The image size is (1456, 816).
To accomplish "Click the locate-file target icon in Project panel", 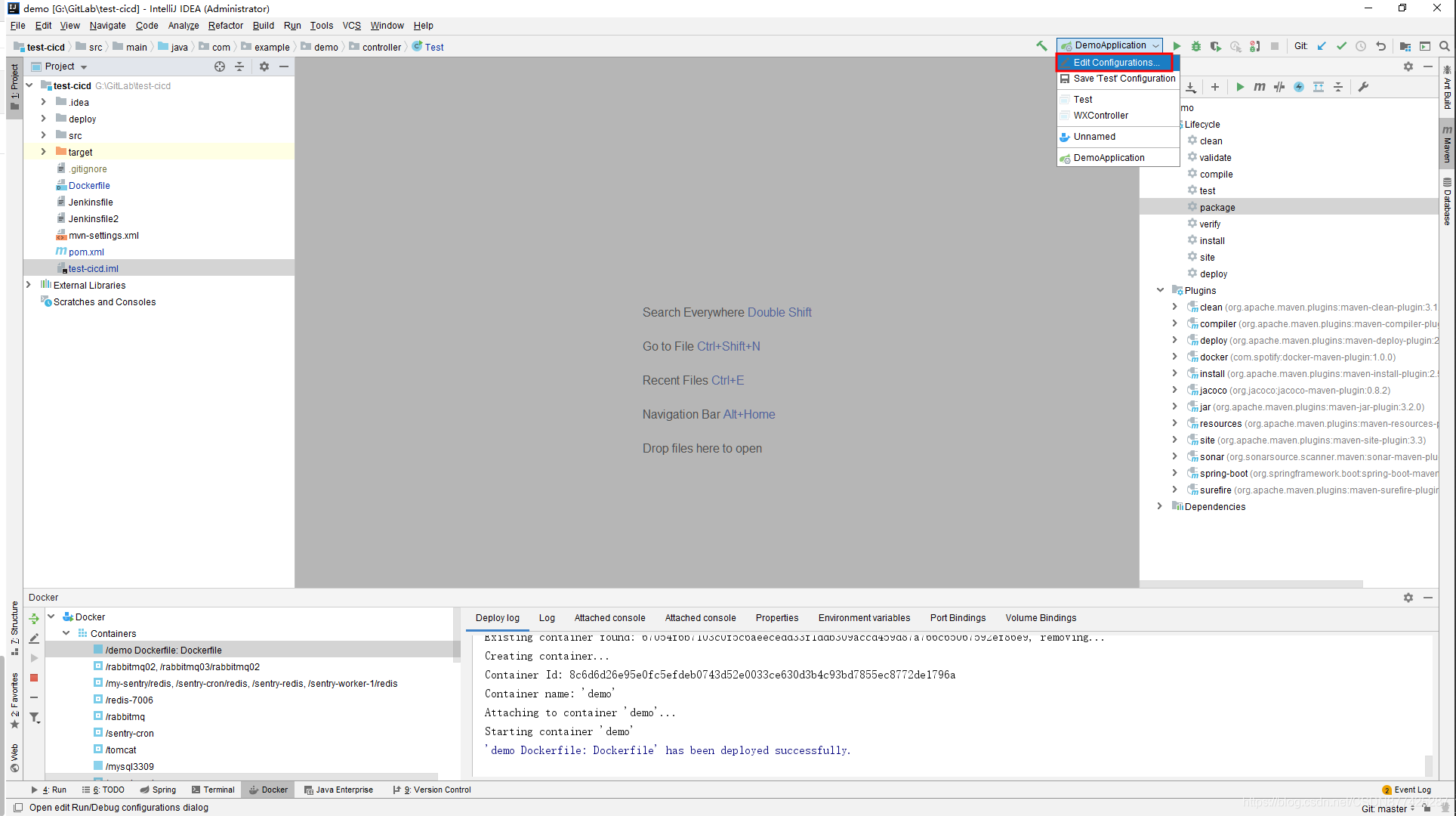I will pyautogui.click(x=220, y=66).
